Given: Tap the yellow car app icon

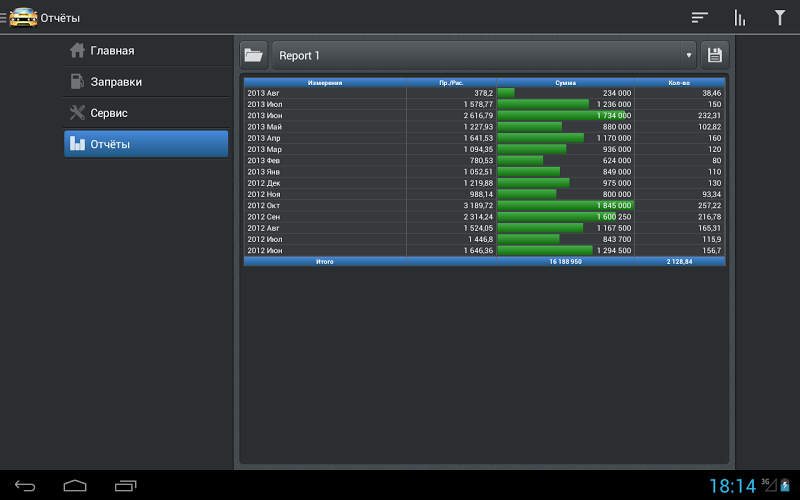Looking at the screenshot, I should (23, 18).
